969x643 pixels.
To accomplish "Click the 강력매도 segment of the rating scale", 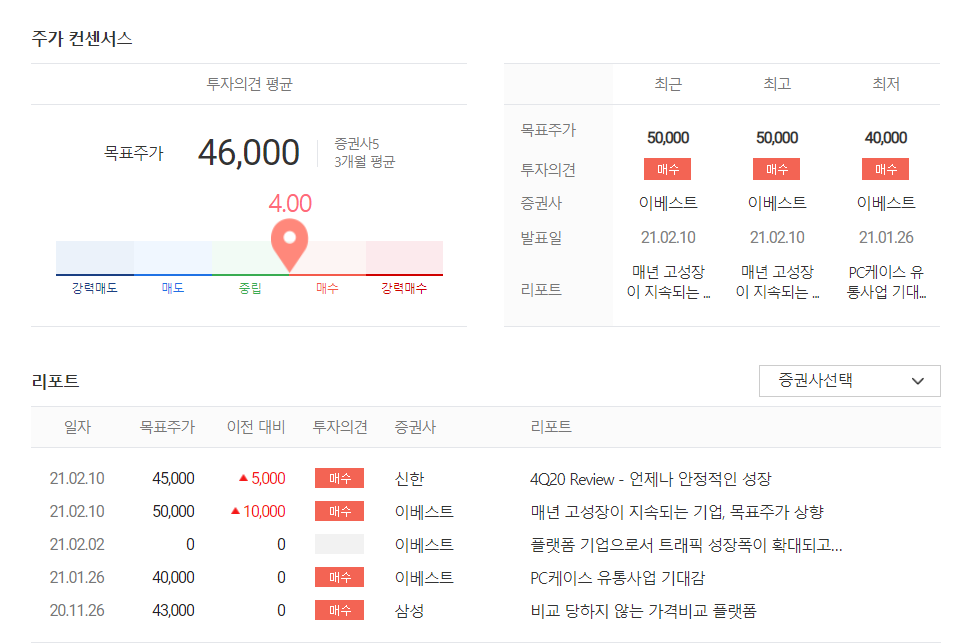I will coord(95,258).
